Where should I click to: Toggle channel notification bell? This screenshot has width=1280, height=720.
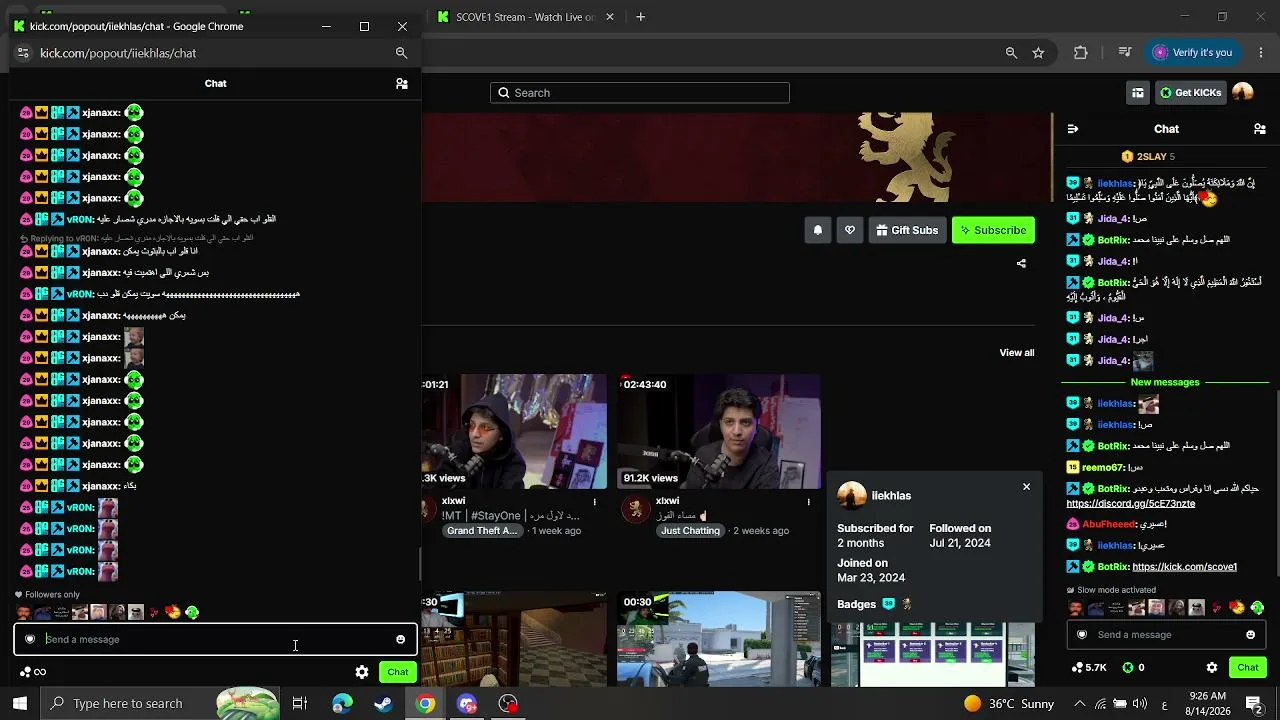pos(818,230)
